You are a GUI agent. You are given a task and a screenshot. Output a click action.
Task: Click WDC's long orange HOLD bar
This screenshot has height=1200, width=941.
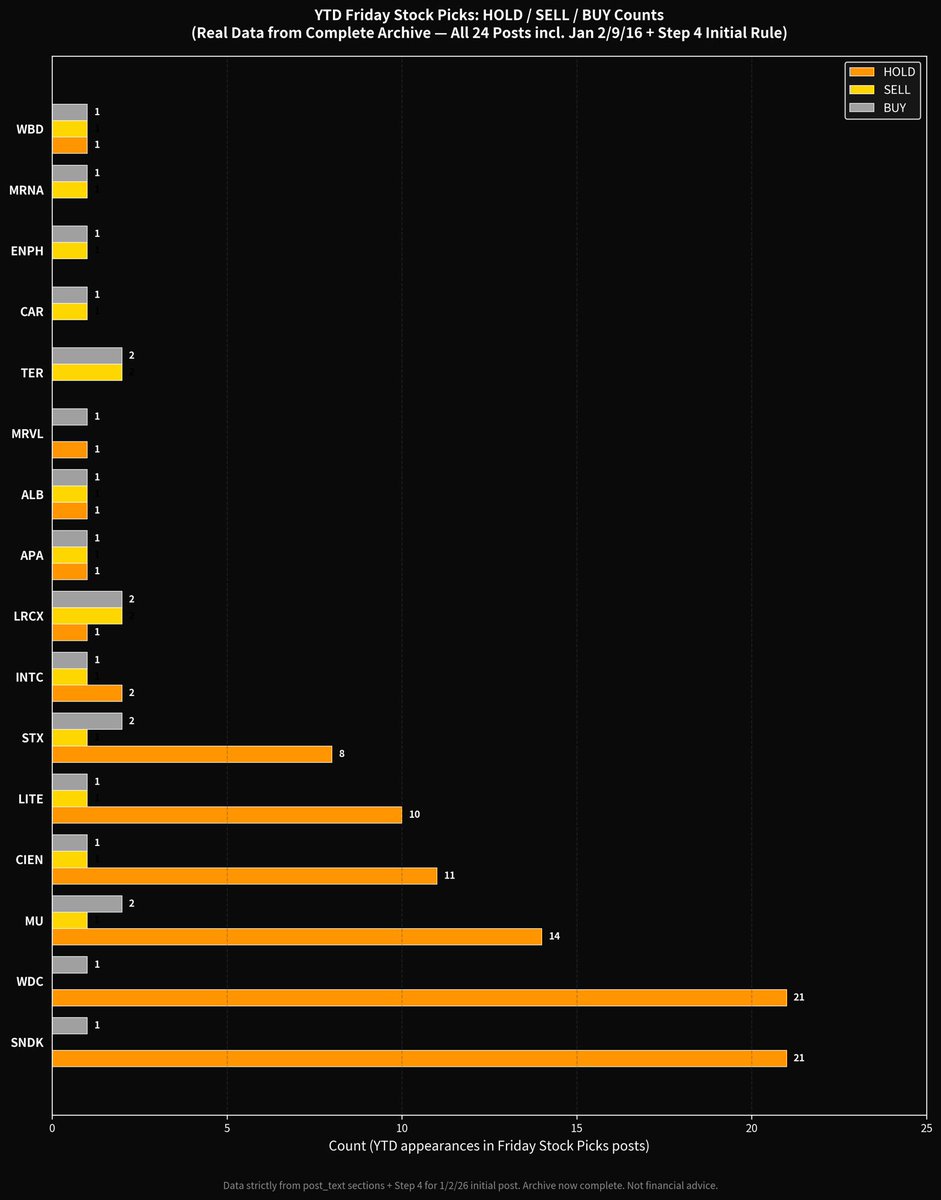click(x=419, y=997)
